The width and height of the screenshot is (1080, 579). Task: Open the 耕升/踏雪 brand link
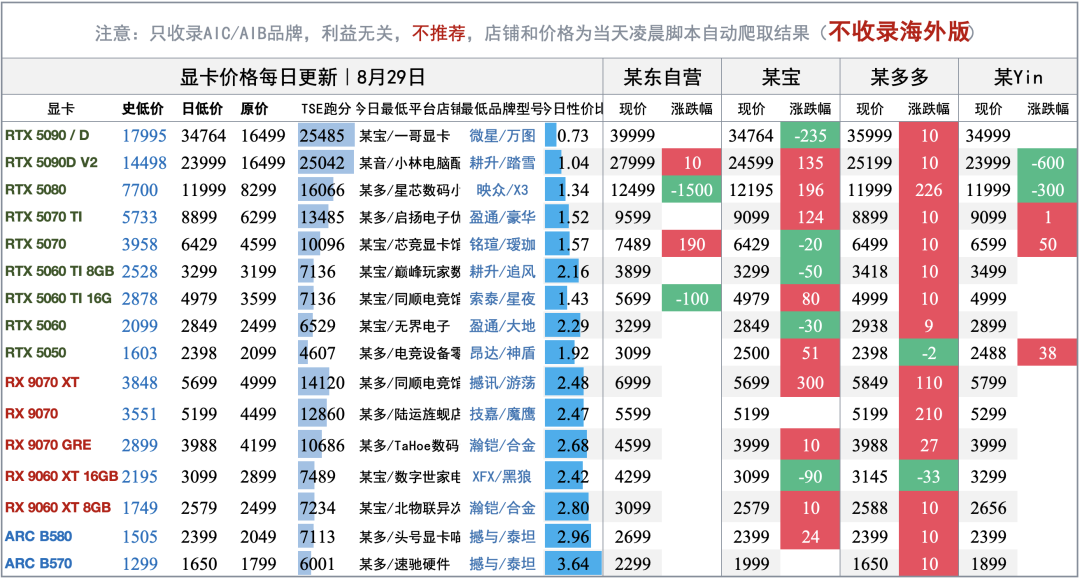coord(502,162)
